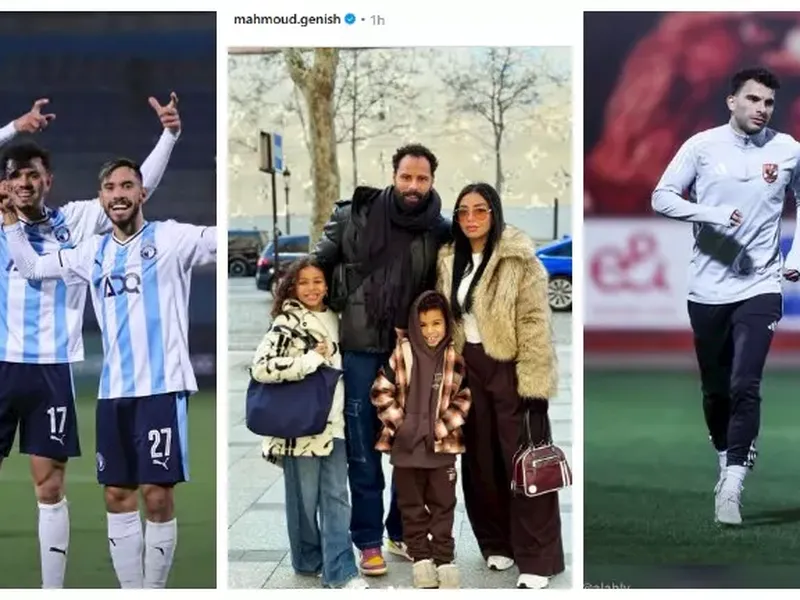800x600 pixels.
Task: Select the number 27 on the shorts
Action: pos(160,442)
